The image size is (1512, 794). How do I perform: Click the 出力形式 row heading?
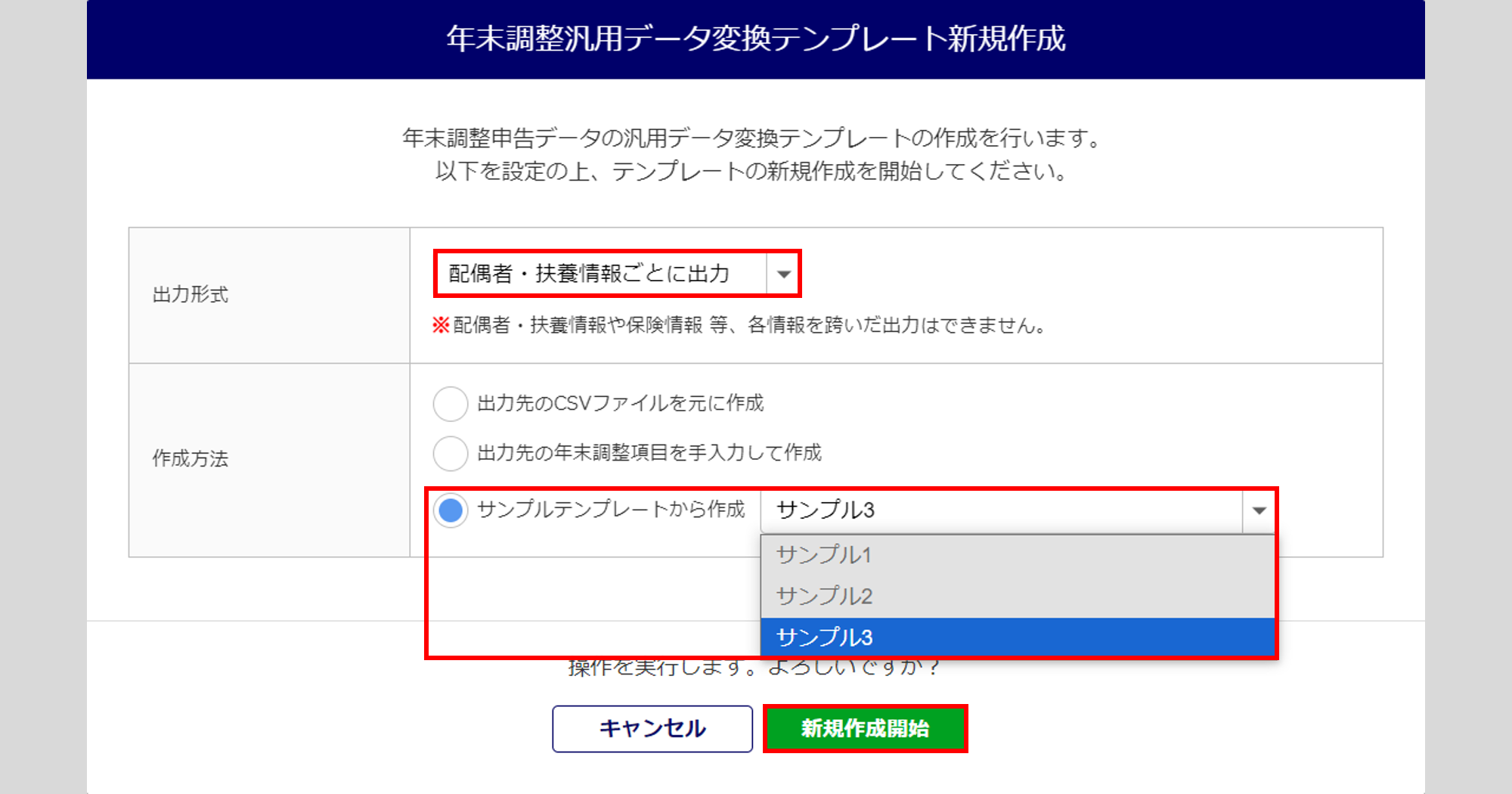191,295
